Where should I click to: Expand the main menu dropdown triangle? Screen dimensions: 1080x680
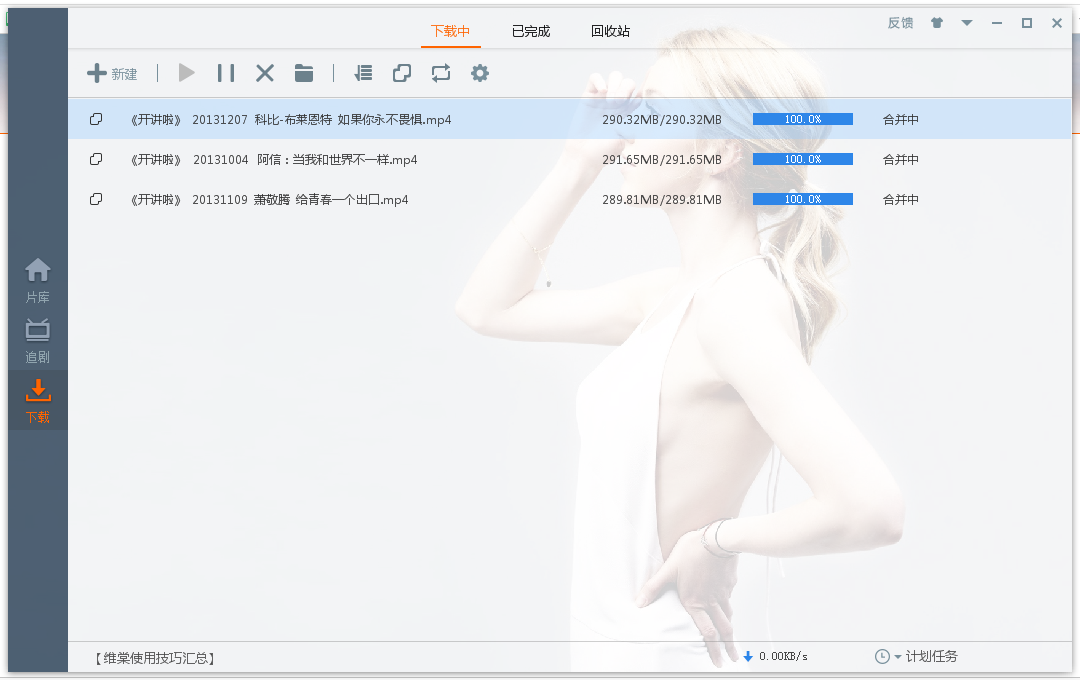967,23
